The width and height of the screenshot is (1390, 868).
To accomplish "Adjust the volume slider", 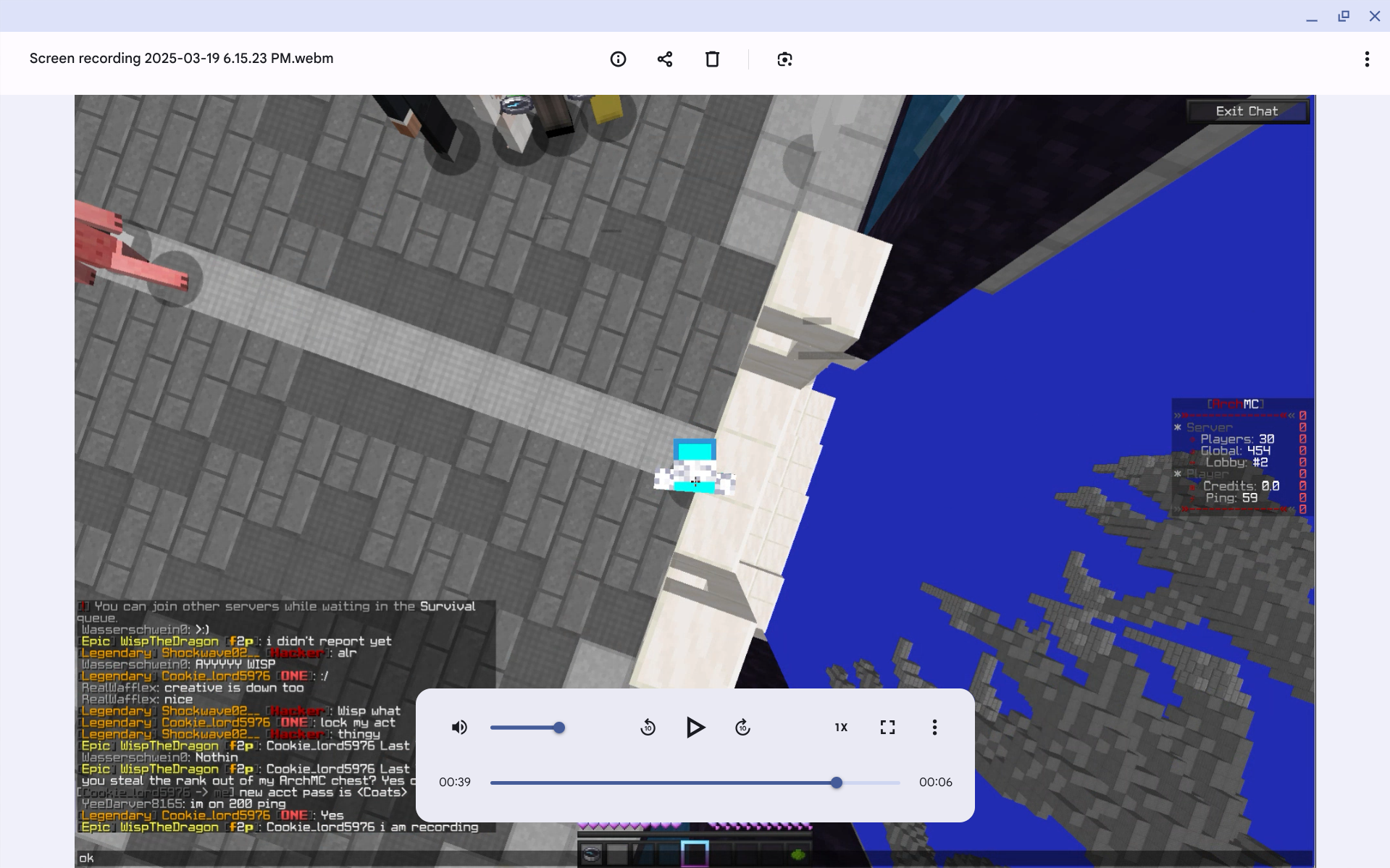I will 527,728.
